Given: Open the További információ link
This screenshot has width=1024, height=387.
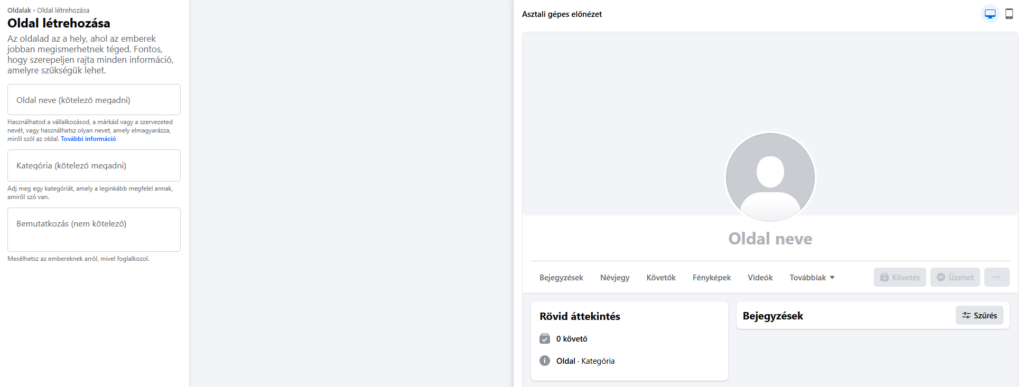Looking at the screenshot, I should tap(88, 139).
